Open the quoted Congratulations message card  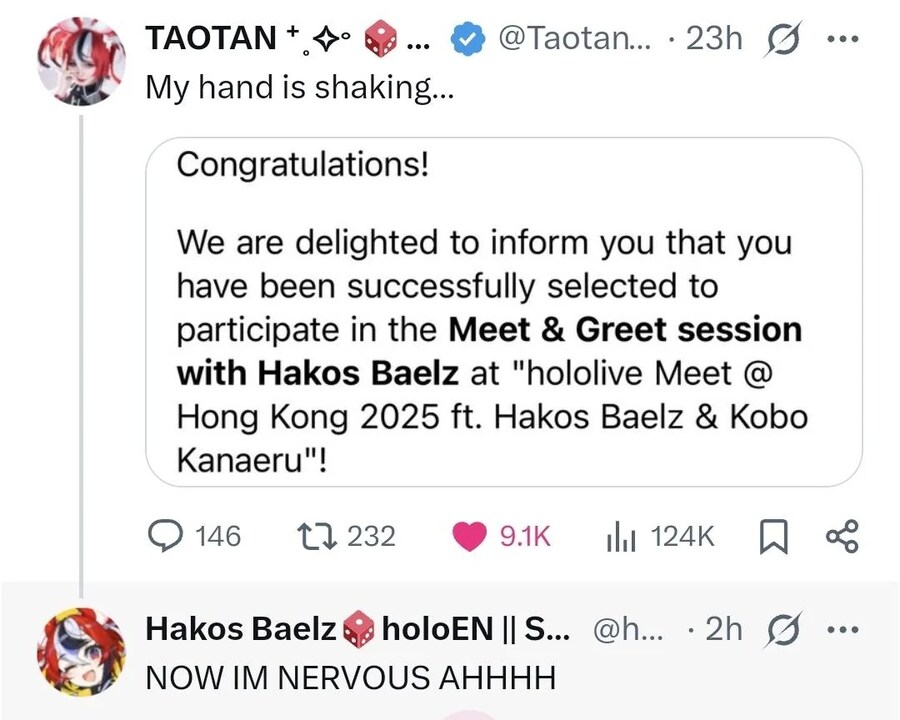coord(504,311)
